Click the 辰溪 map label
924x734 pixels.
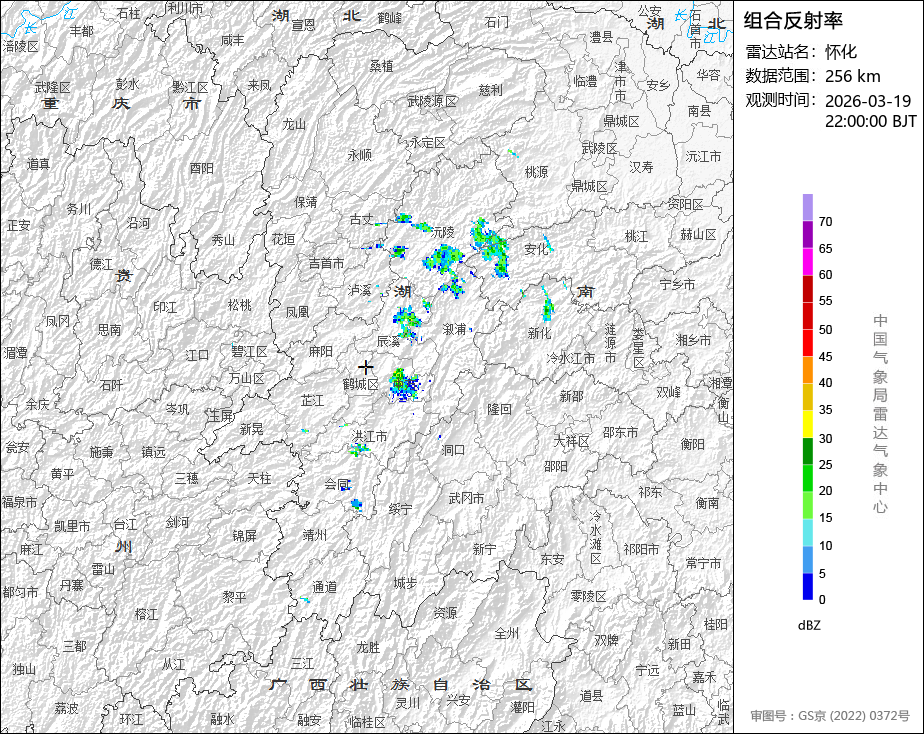point(389,340)
